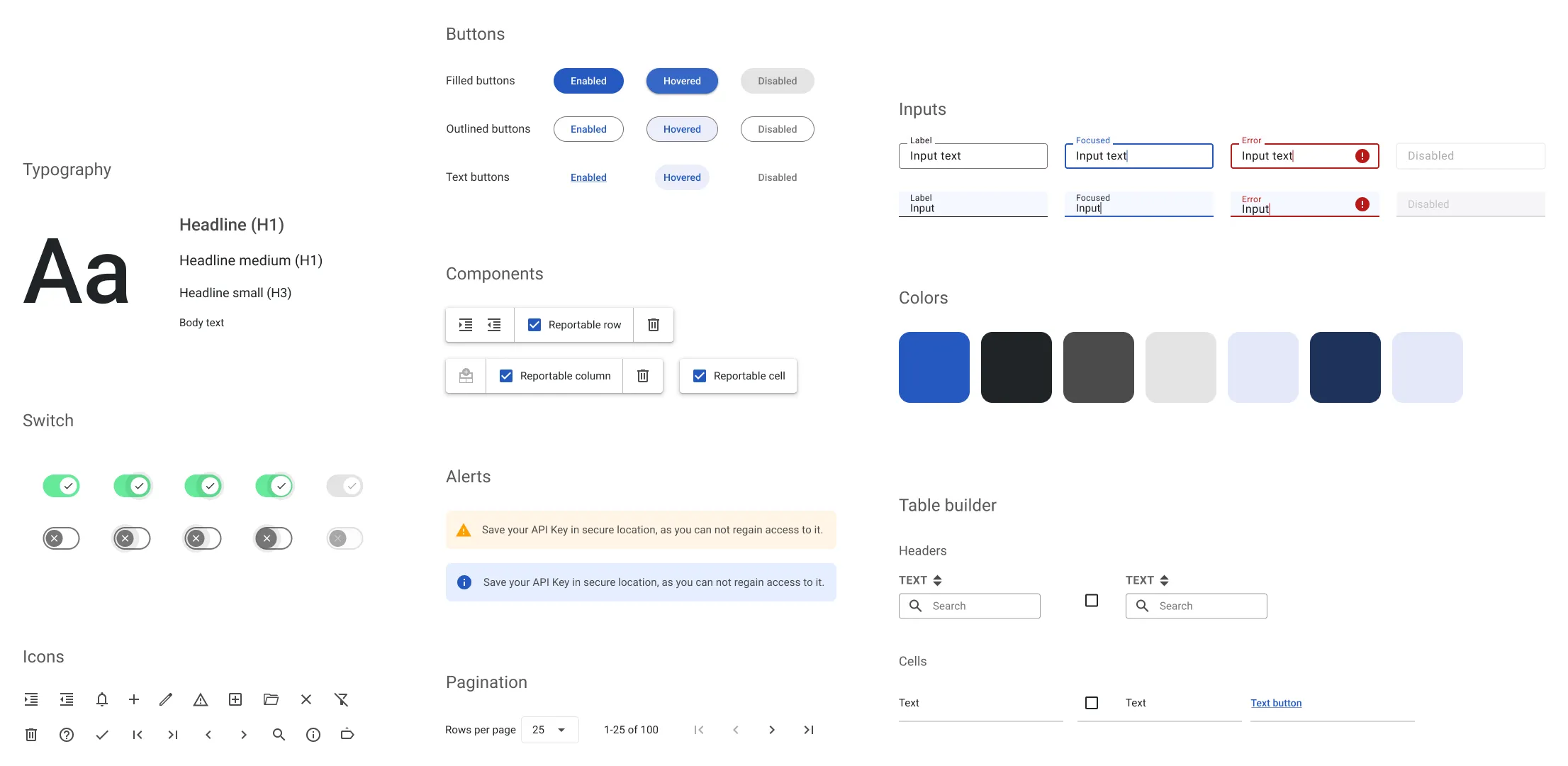Click sort arrows on second TEXT header

click(1164, 580)
